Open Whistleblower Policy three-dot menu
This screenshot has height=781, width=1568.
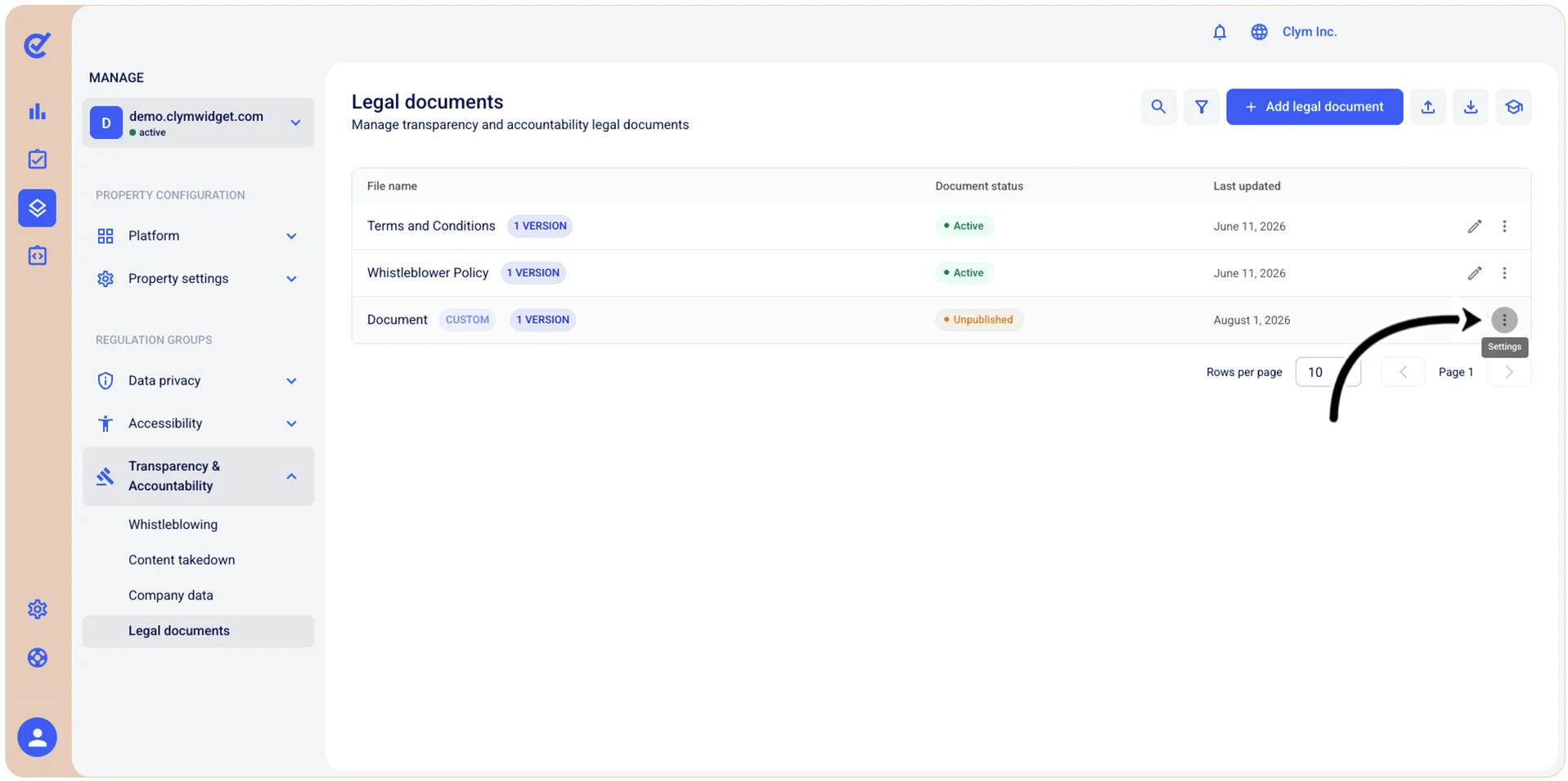(1504, 273)
